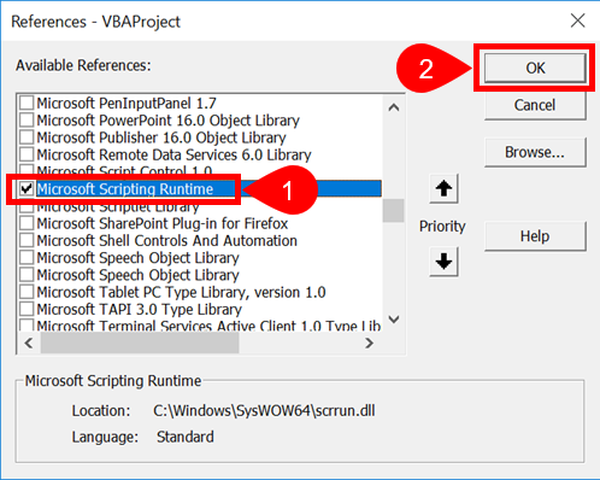Open the Browse... file dialog
600x480 pixels.
pyautogui.click(x=535, y=152)
